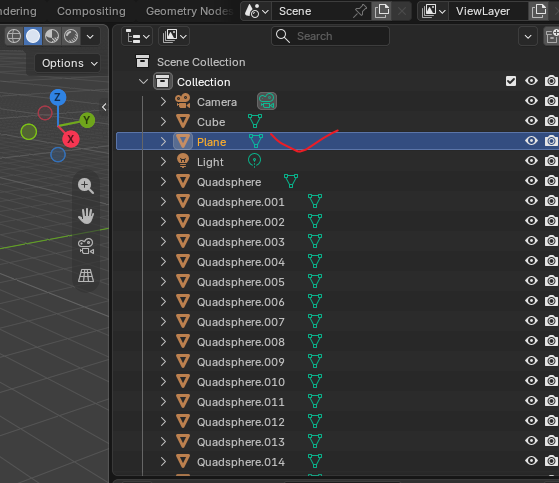Switch to material preview shading mode
Image resolution: width=559 pixels, height=483 pixels.
pos(52,36)
